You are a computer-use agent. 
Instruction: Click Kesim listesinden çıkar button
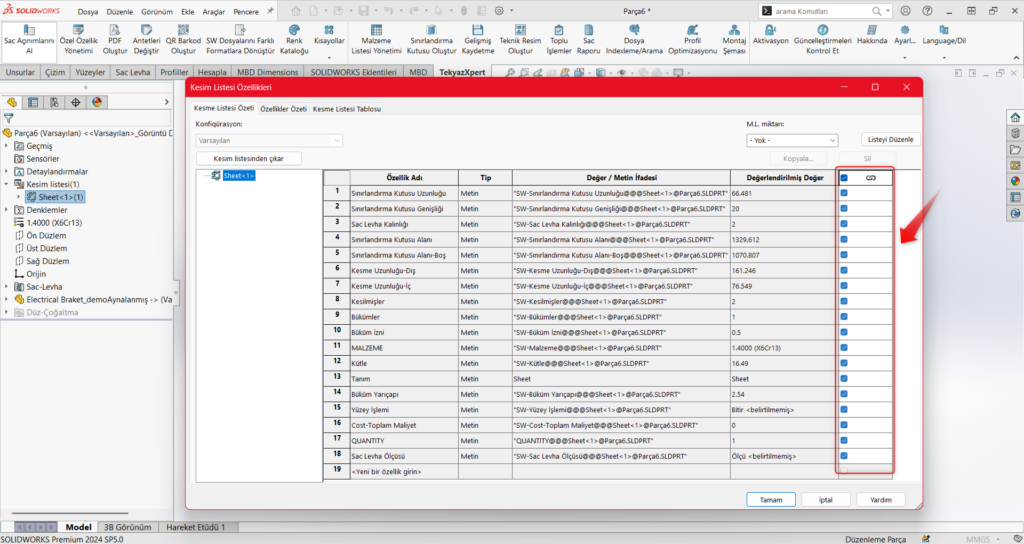coord(249,158)
